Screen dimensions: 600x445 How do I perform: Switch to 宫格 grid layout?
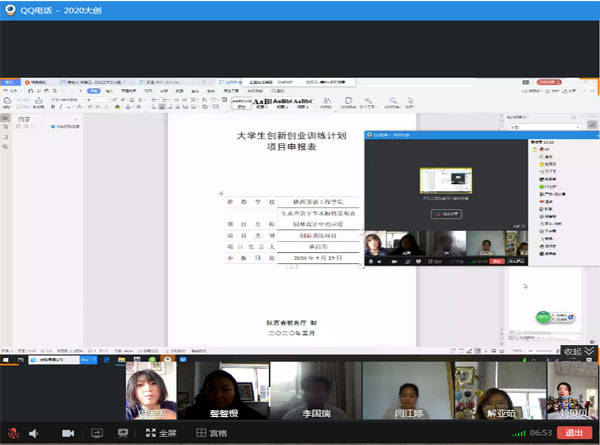point(211,433)
